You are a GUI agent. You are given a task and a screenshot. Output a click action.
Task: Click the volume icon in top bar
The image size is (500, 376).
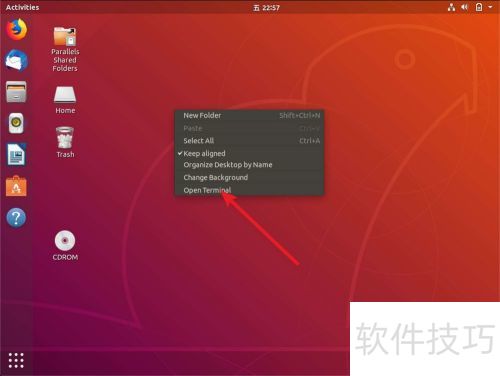[465, 7]
